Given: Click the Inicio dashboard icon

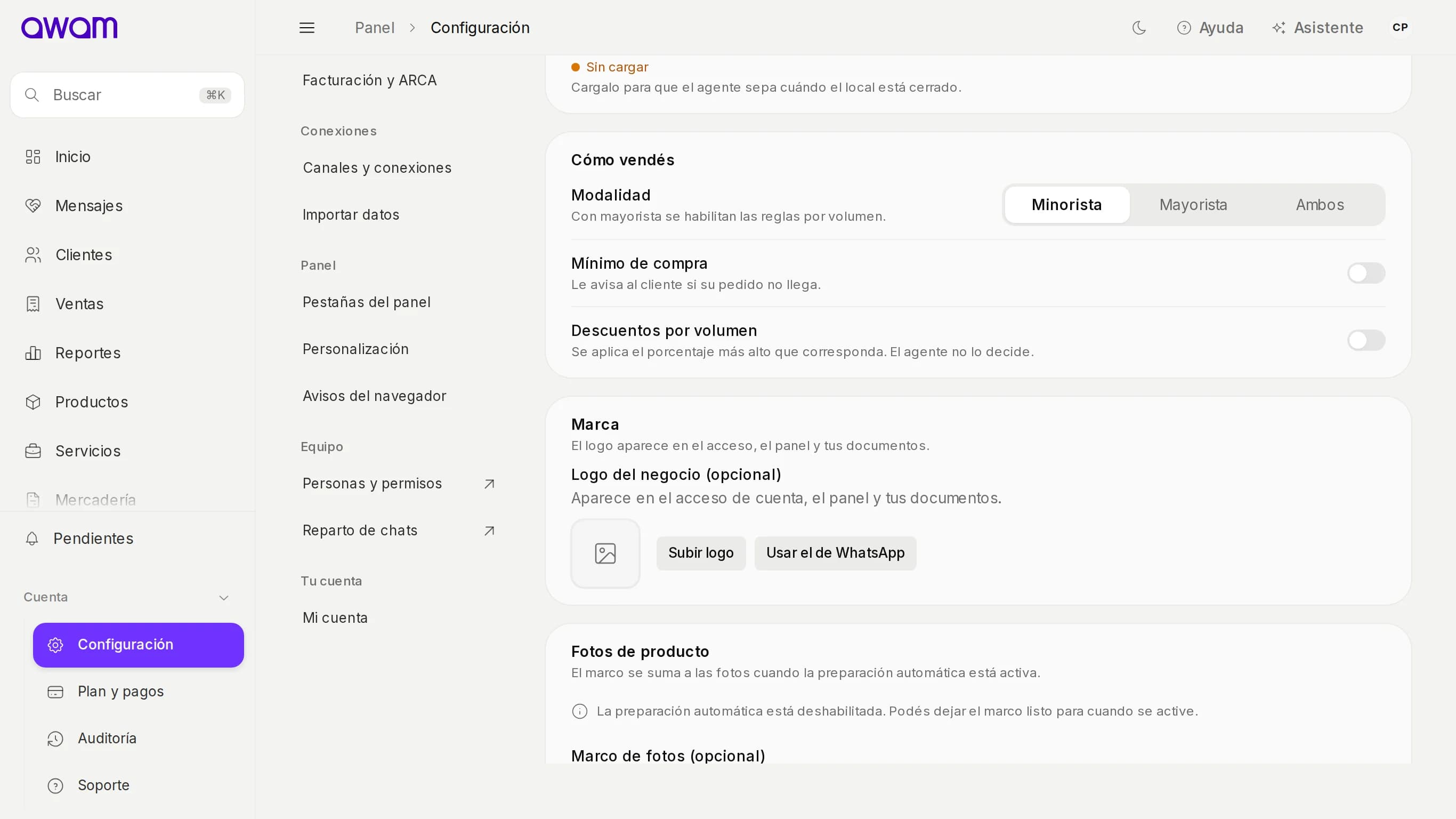Looking at the screenshot, I should coord(33,157).
